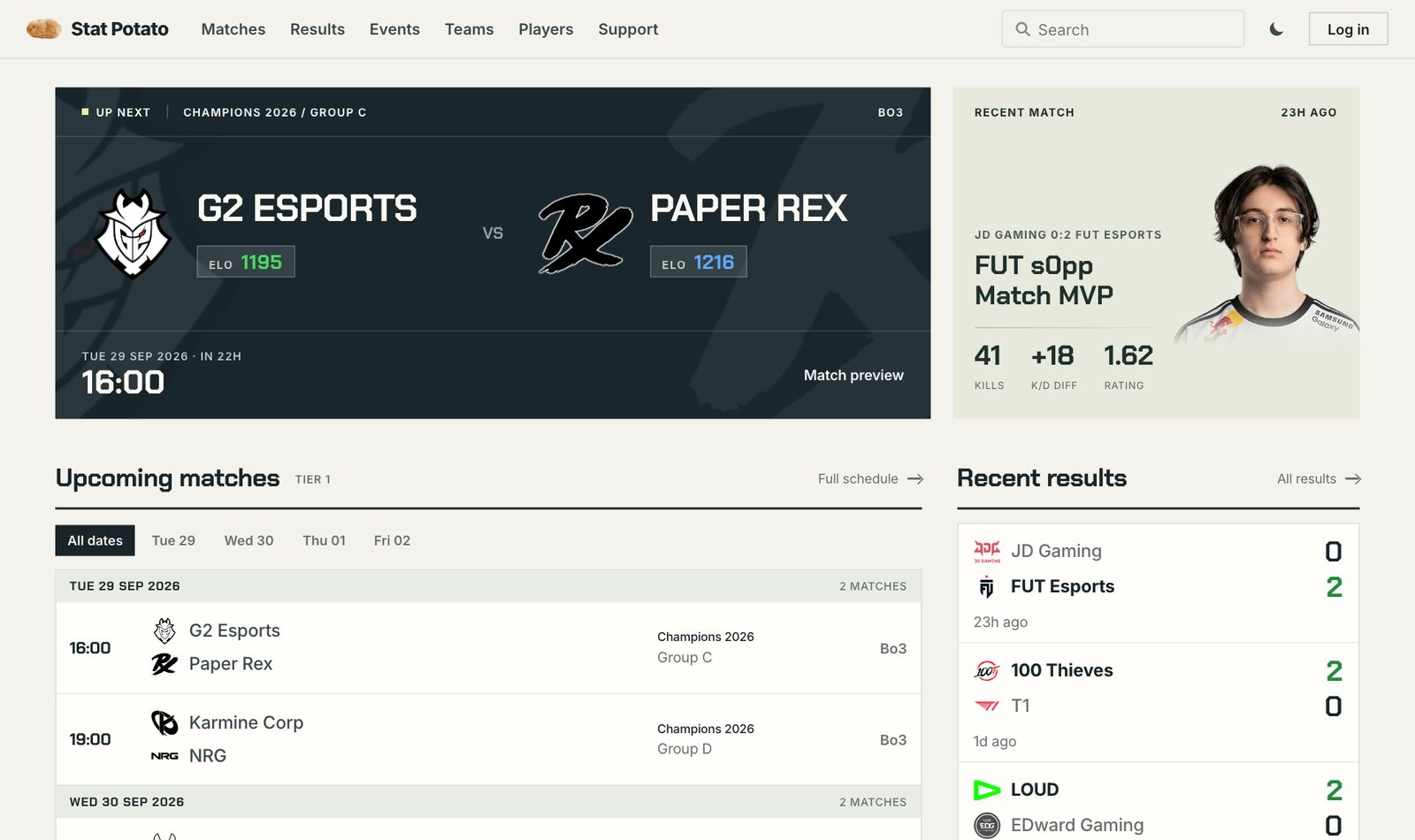The height and width of the screenshot is (840, 1415).
Task: Click EDward Gaming name in results
Action: pyautogui.click(x=1077, y=825)
